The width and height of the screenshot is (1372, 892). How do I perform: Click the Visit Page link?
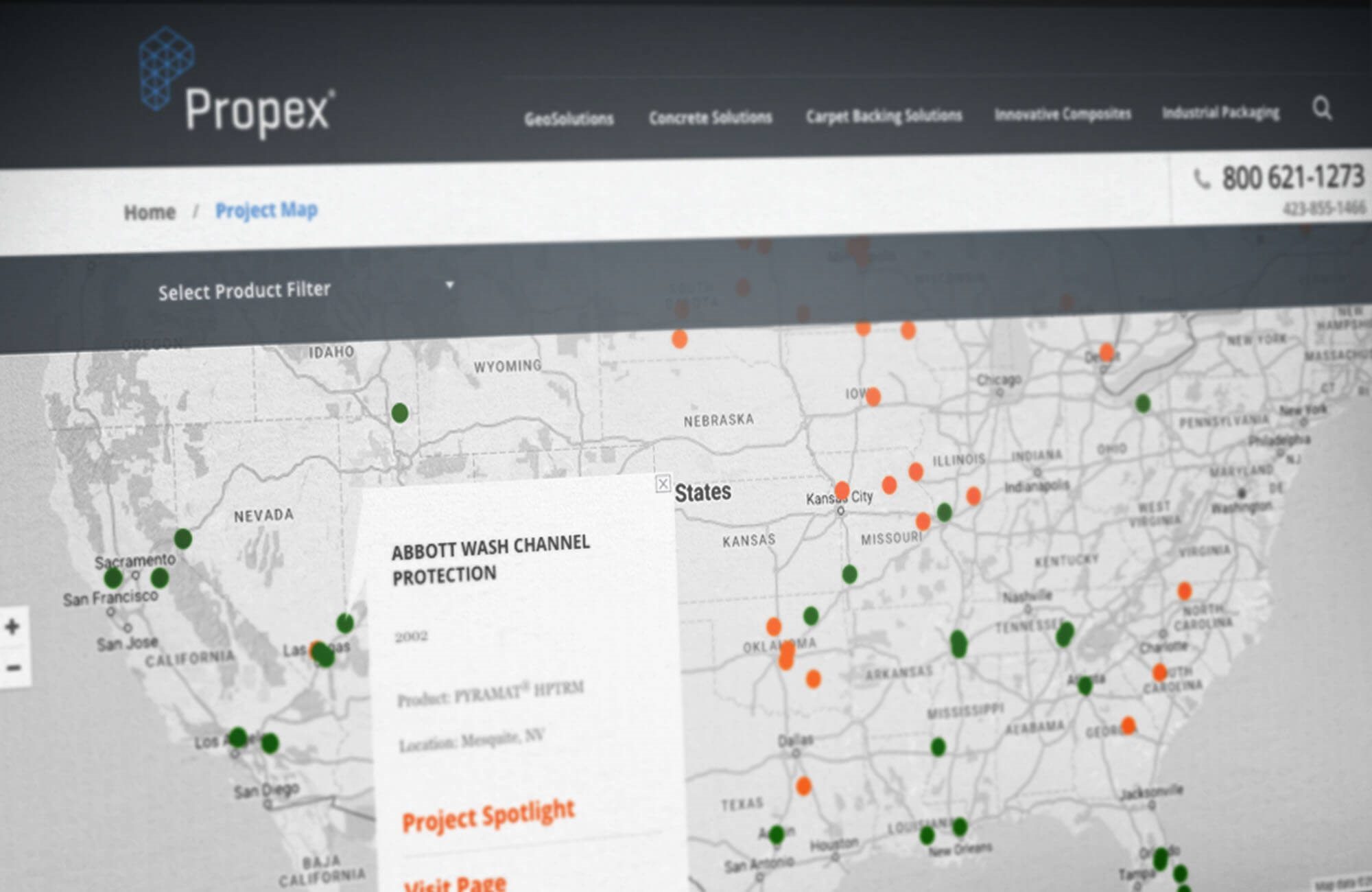point(455,883)
